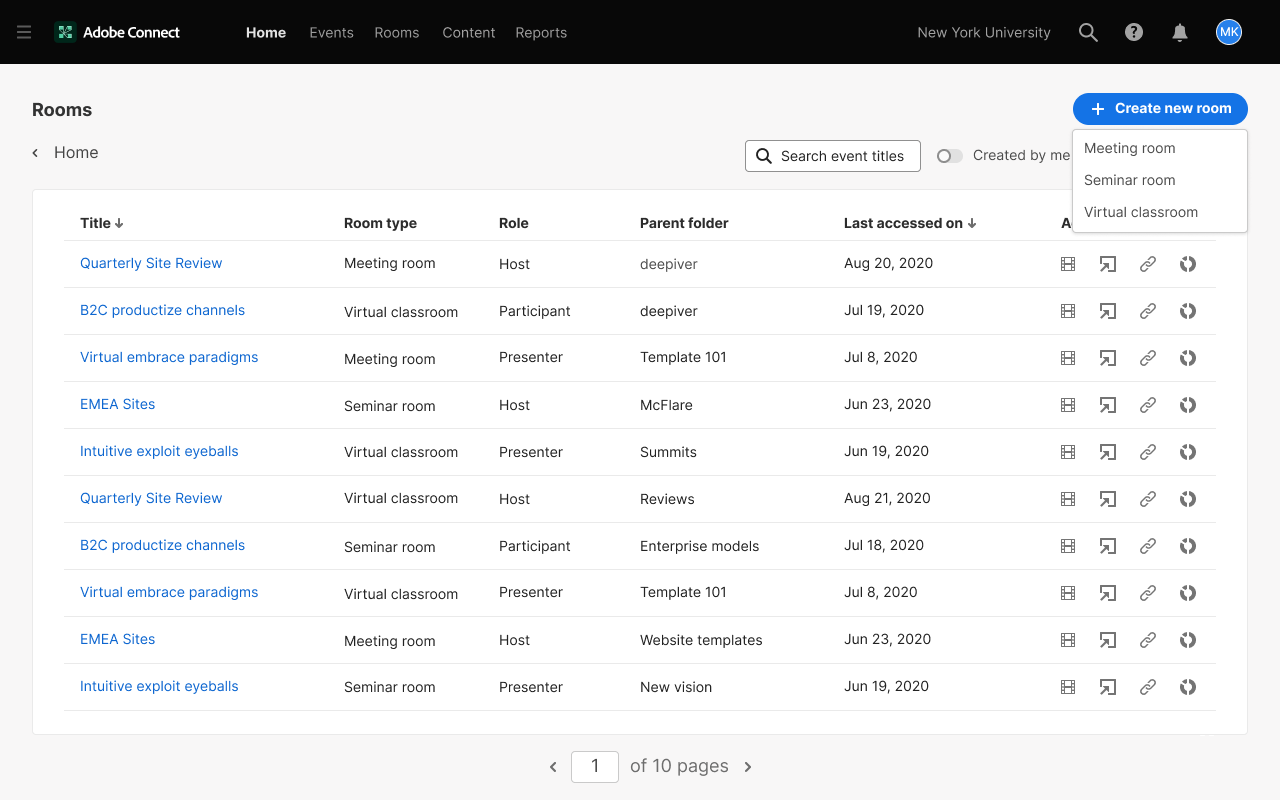Viewport: 1280px width, 800px height.
Task: Go to the Home nav tab
Action: (x=266, y=32)
